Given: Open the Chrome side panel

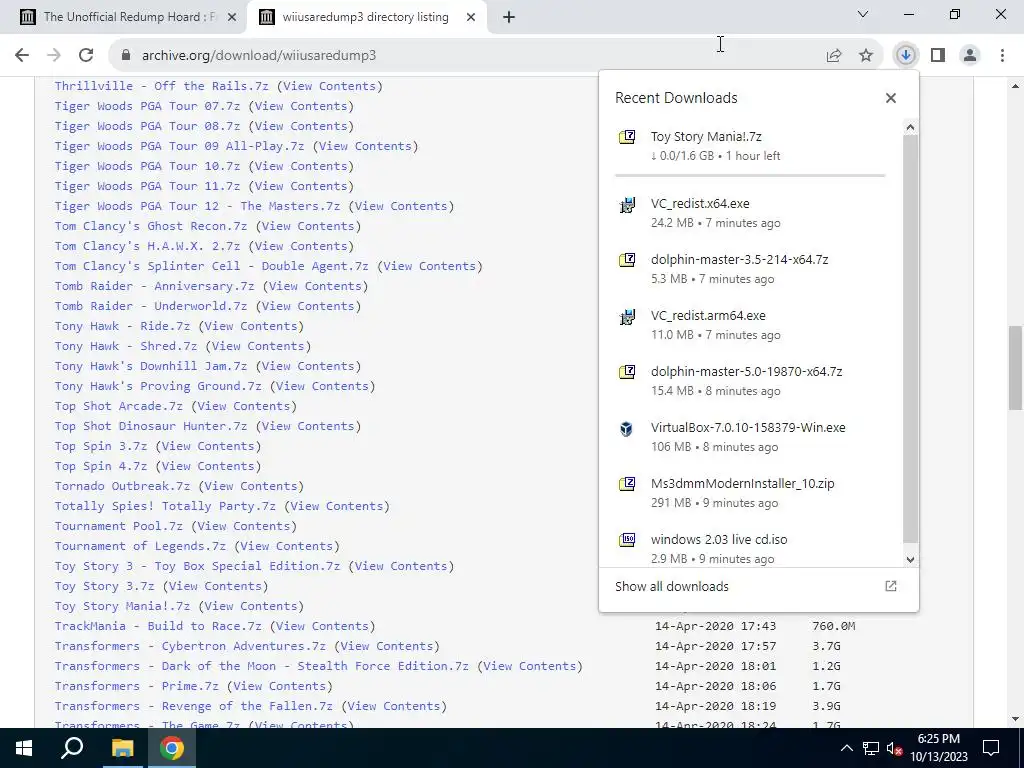Looking at the screenshot, I should point(938,56).
